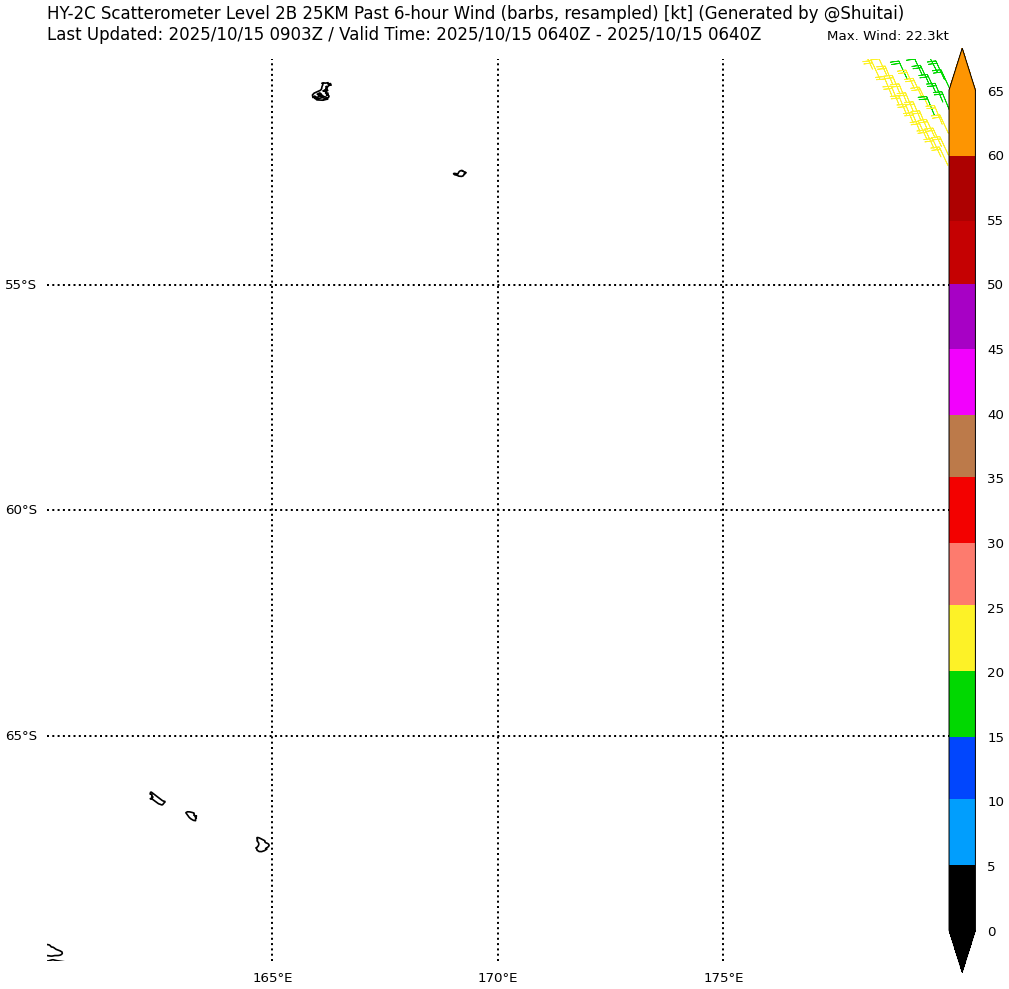This screenshot has width=1009, height=989.
Task: Click the black arrow below the colorbar
Action: (x=961, y=950)
